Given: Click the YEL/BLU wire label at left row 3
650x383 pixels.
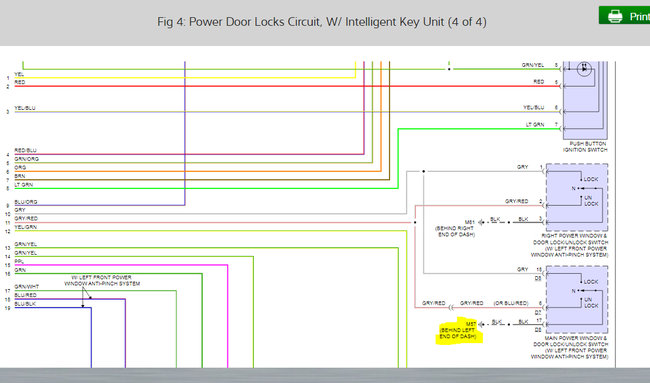Looking at the screenshot, I should tap(25, 108).
